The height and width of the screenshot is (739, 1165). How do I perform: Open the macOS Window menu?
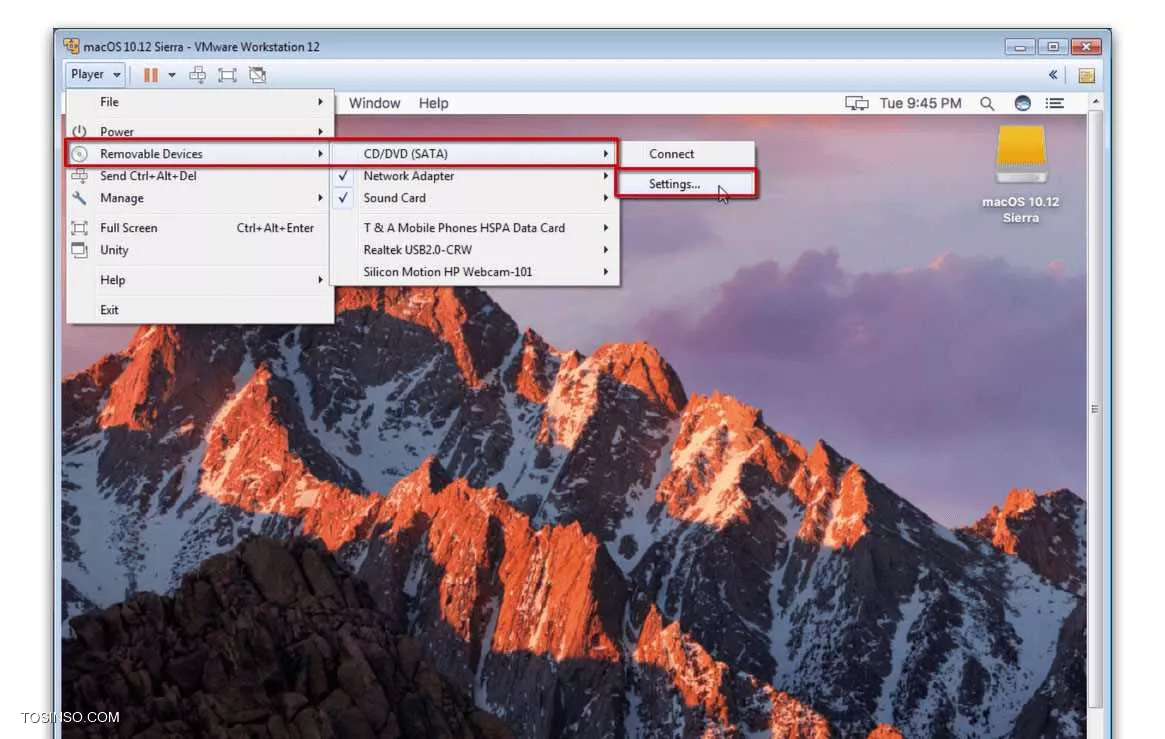pyautogui.click(x=374, y=103)
